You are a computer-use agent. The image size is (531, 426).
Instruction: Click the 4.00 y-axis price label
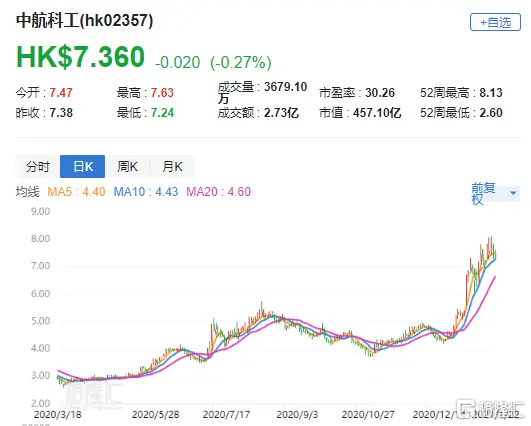point(40,348)
